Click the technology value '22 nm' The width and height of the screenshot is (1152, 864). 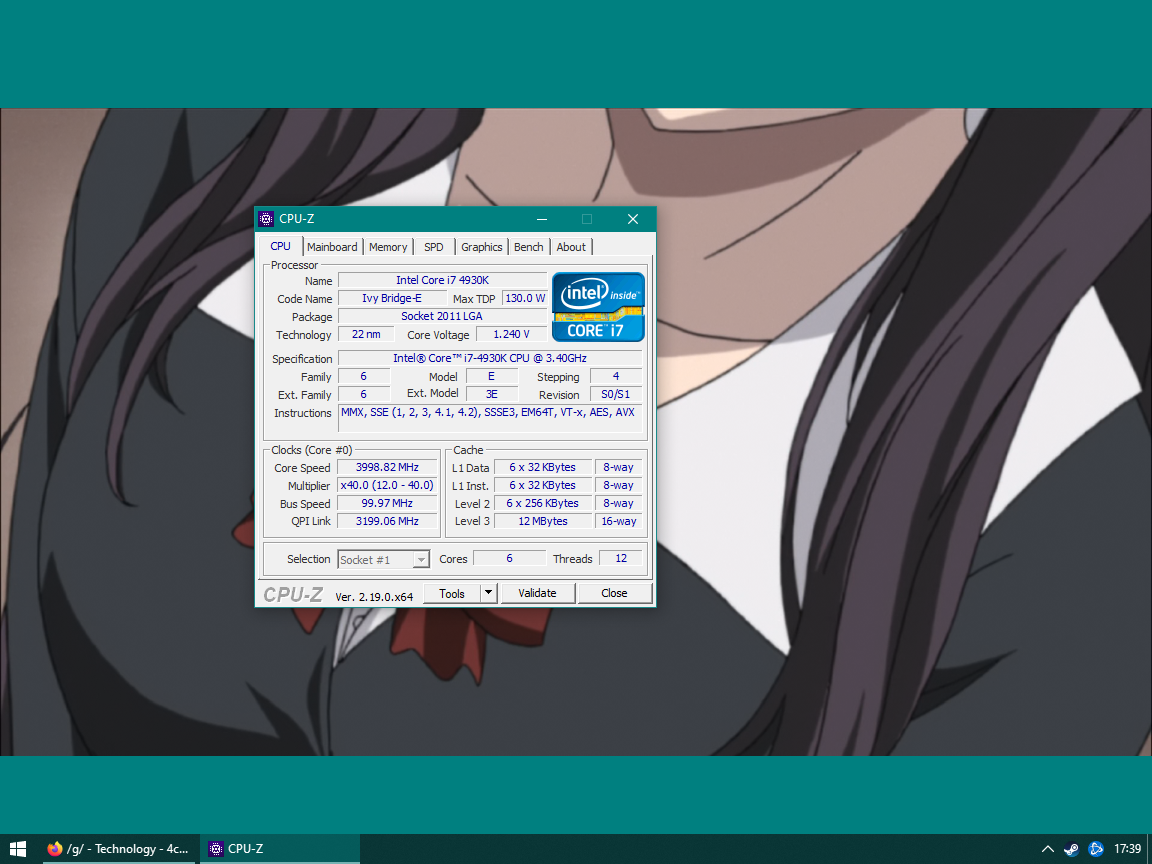(x=366, y=334)
